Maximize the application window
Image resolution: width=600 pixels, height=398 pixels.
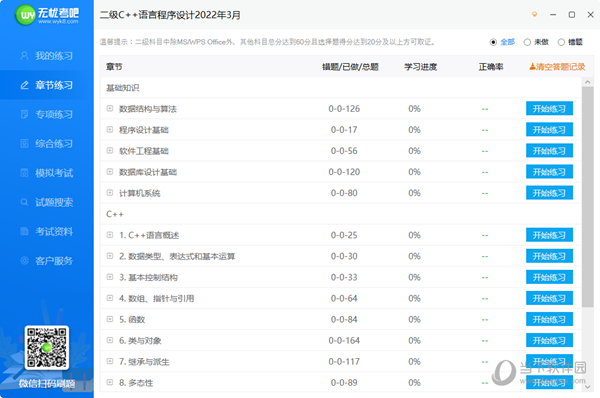coord(572,15)
